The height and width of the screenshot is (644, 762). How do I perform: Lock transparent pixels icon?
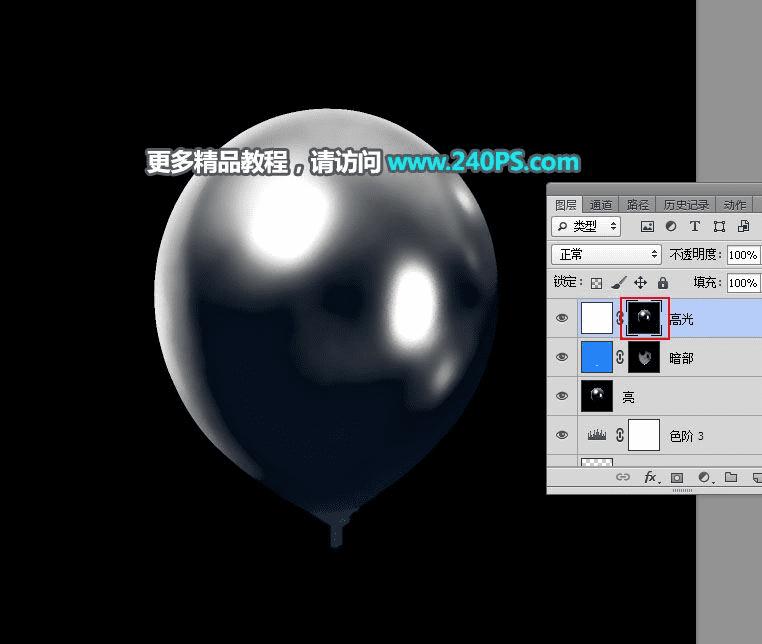coord(596,283)
